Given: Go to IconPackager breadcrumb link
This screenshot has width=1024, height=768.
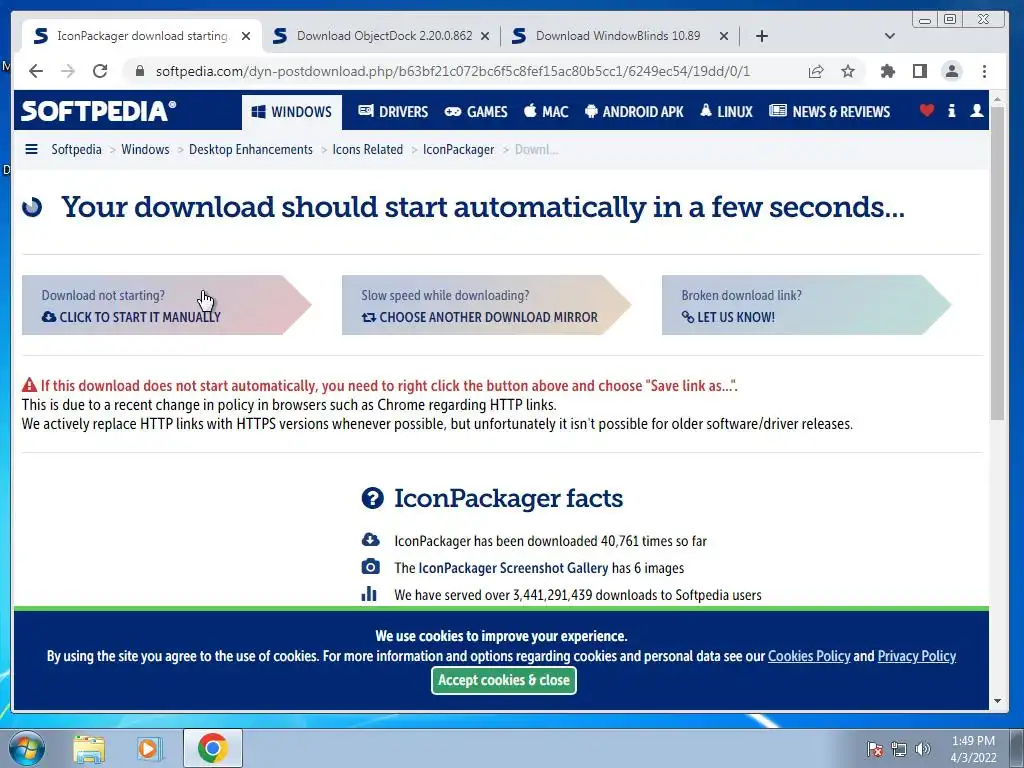Looking at the screenshot, I should tap(458, 150).
